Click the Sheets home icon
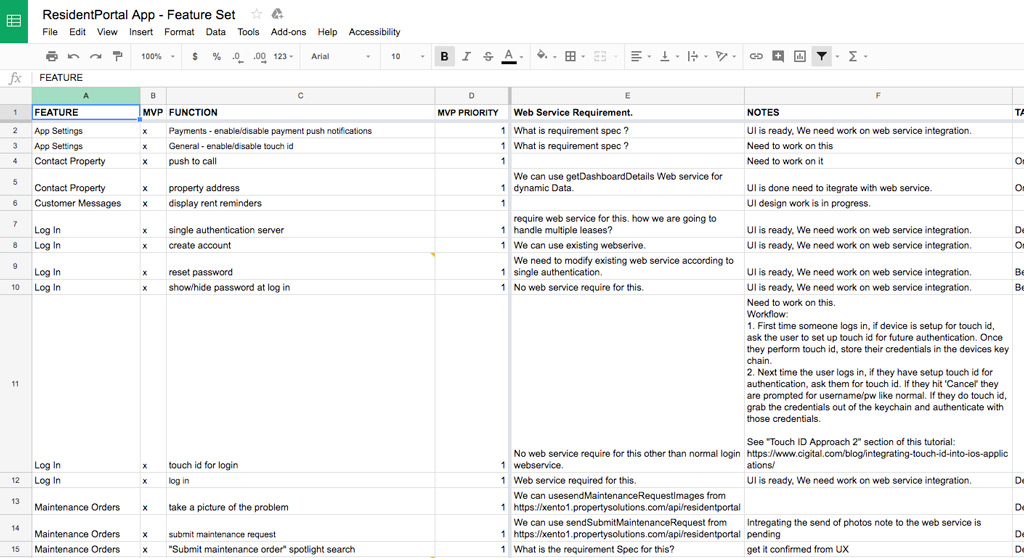 pos(14,22)
